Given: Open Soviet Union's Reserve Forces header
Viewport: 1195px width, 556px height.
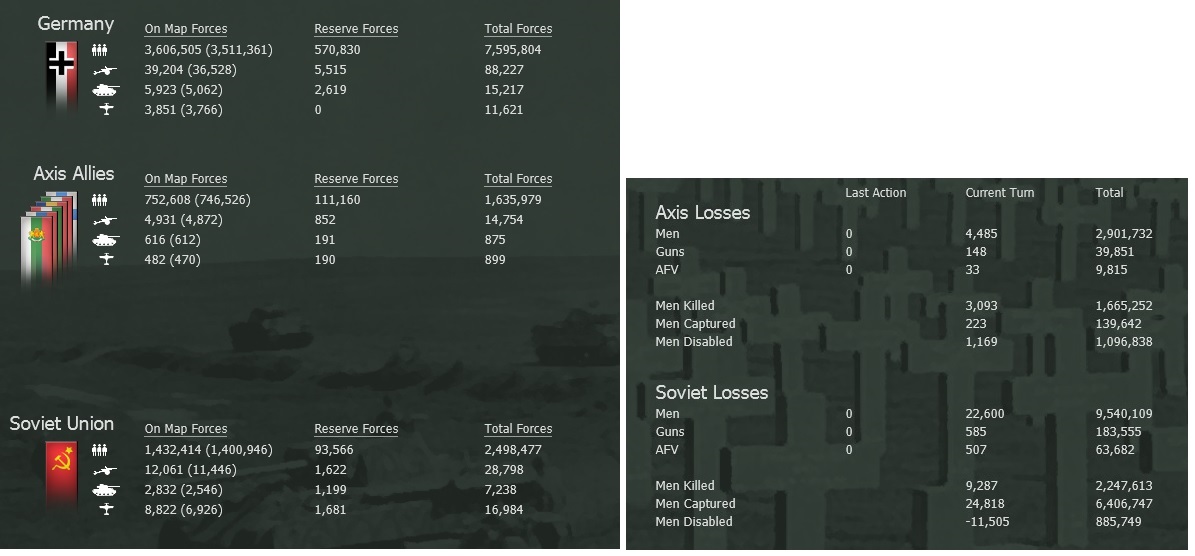Looking at the screenshot, I should click(356, 429).
